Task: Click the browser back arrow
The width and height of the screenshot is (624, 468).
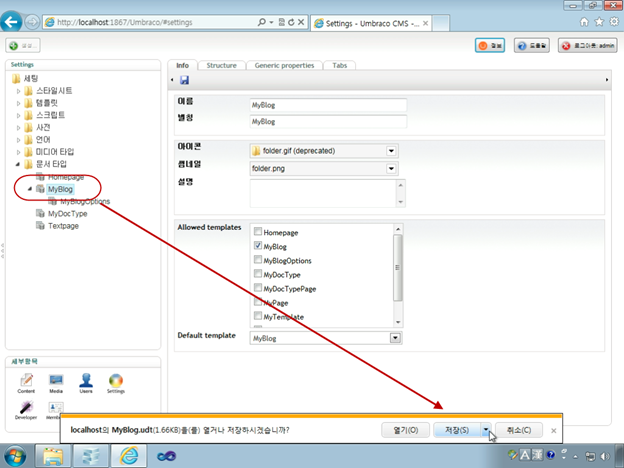Action: (11, 21)
